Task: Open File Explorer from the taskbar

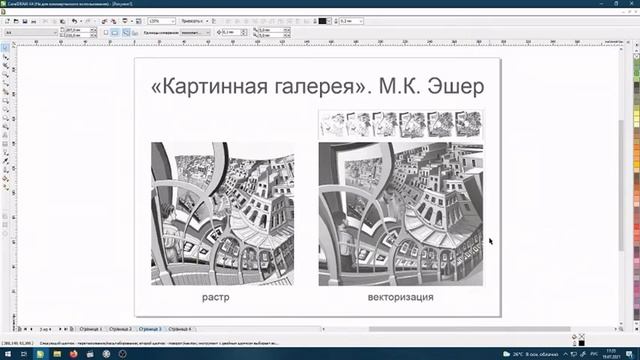Action: click(57, 354)
